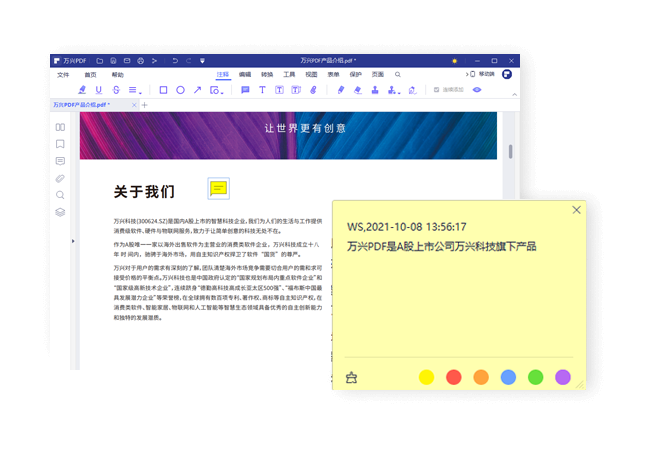Open the 文件 menu
Viewport: 645px width, 450px height.
click(63, 74)
